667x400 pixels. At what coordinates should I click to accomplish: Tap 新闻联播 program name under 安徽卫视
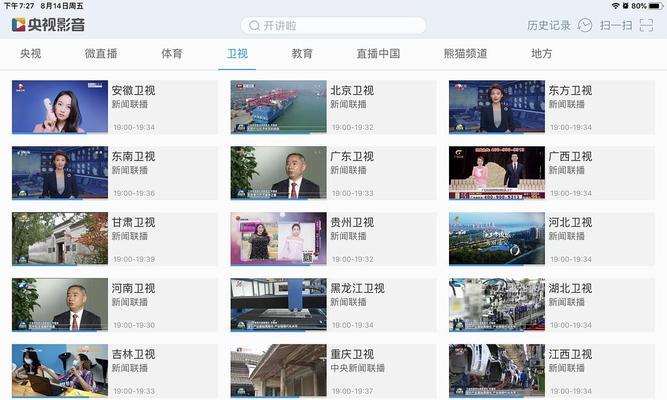(x=130, y=104)
